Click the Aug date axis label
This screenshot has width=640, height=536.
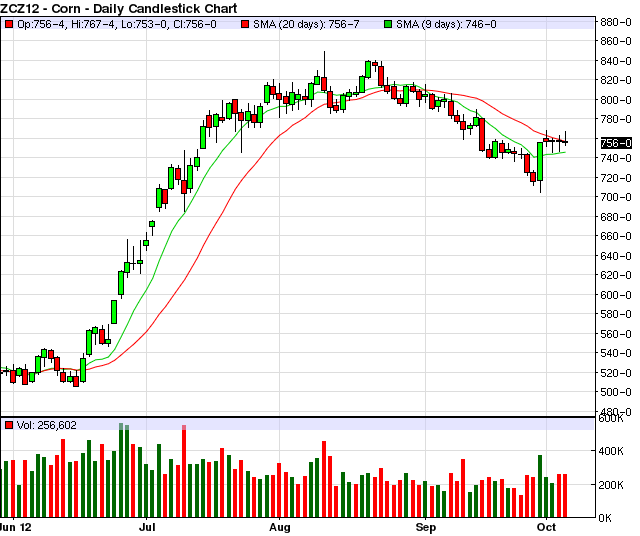[280, 527]
